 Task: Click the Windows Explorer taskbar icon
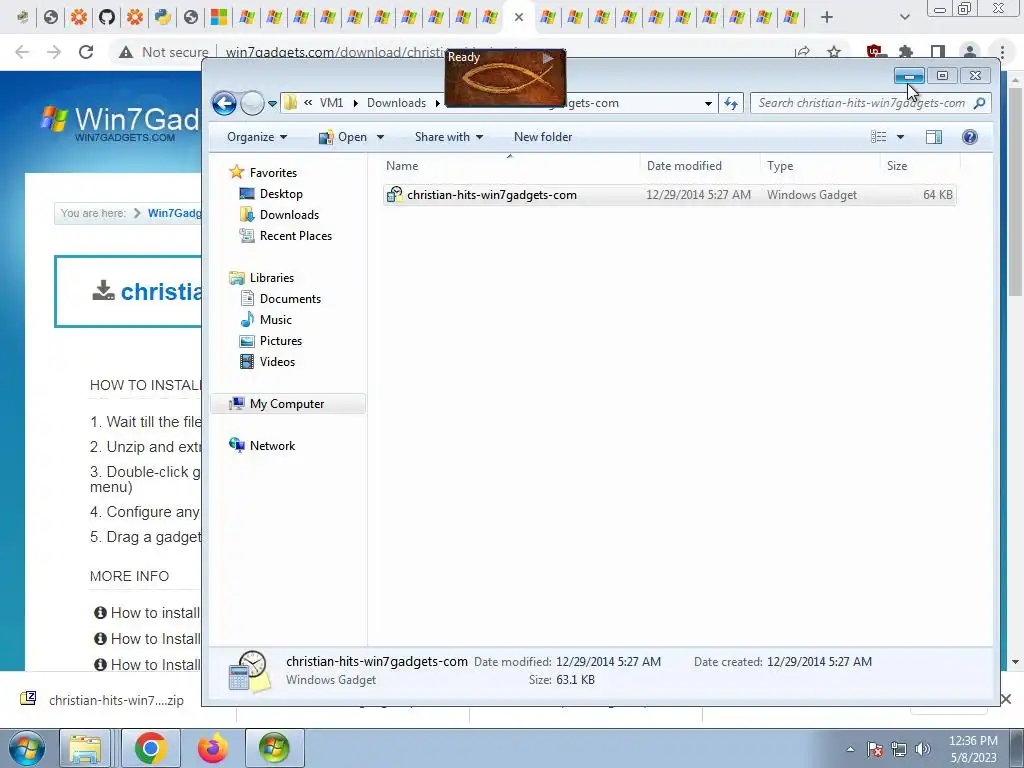click(86, 748)
